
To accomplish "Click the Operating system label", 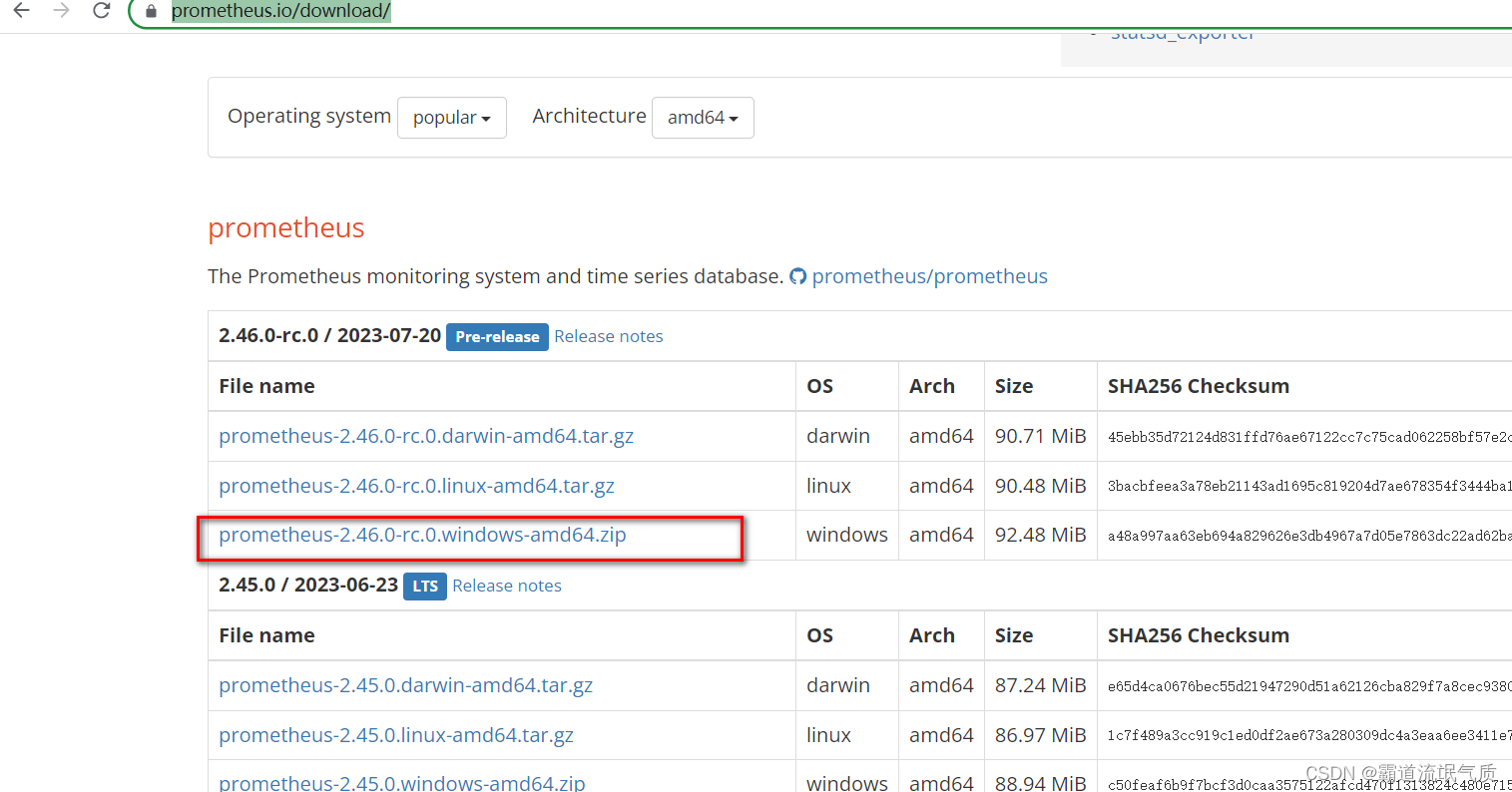I will [309, 116].
